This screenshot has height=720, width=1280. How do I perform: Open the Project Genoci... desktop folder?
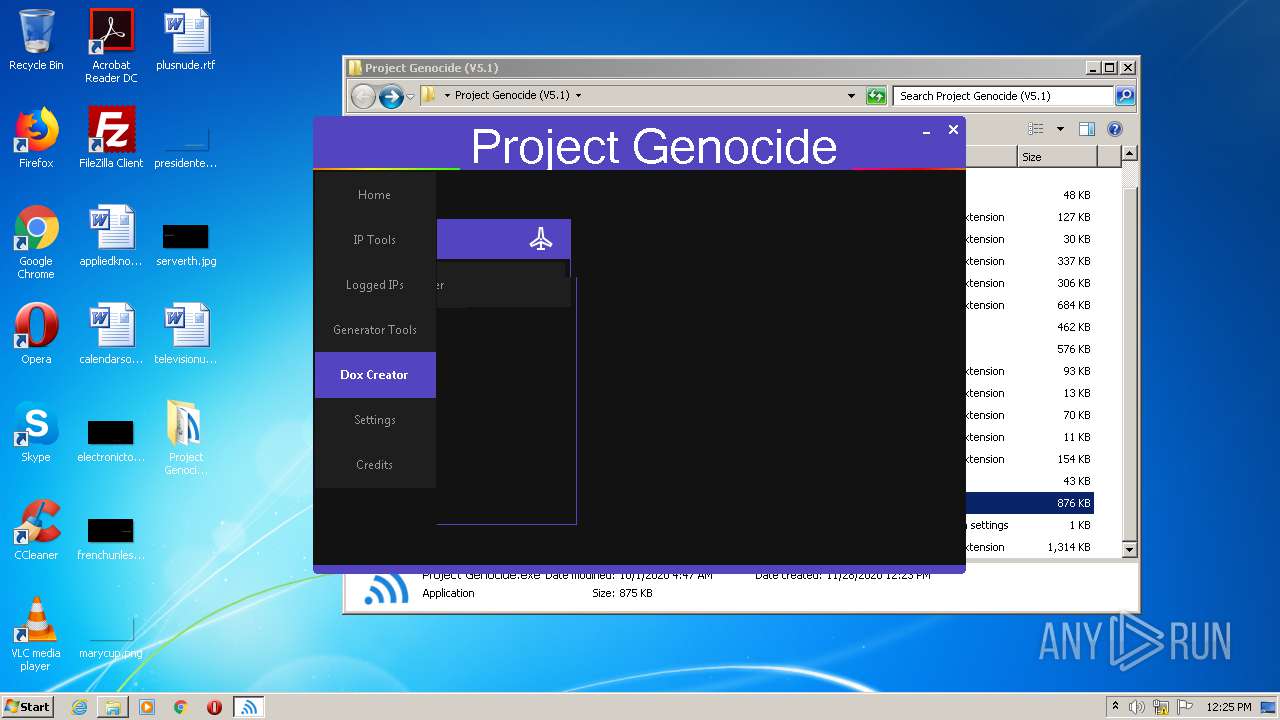coord(186,438)
